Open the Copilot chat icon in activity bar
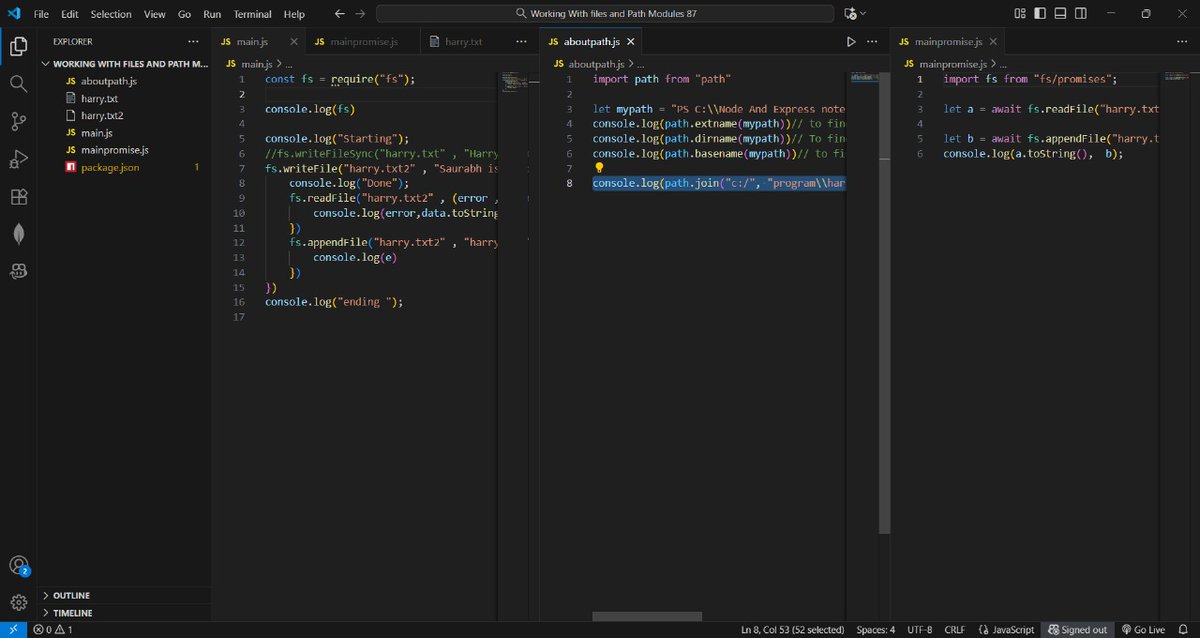The image size is (1200, 638). tap(18, 271)
